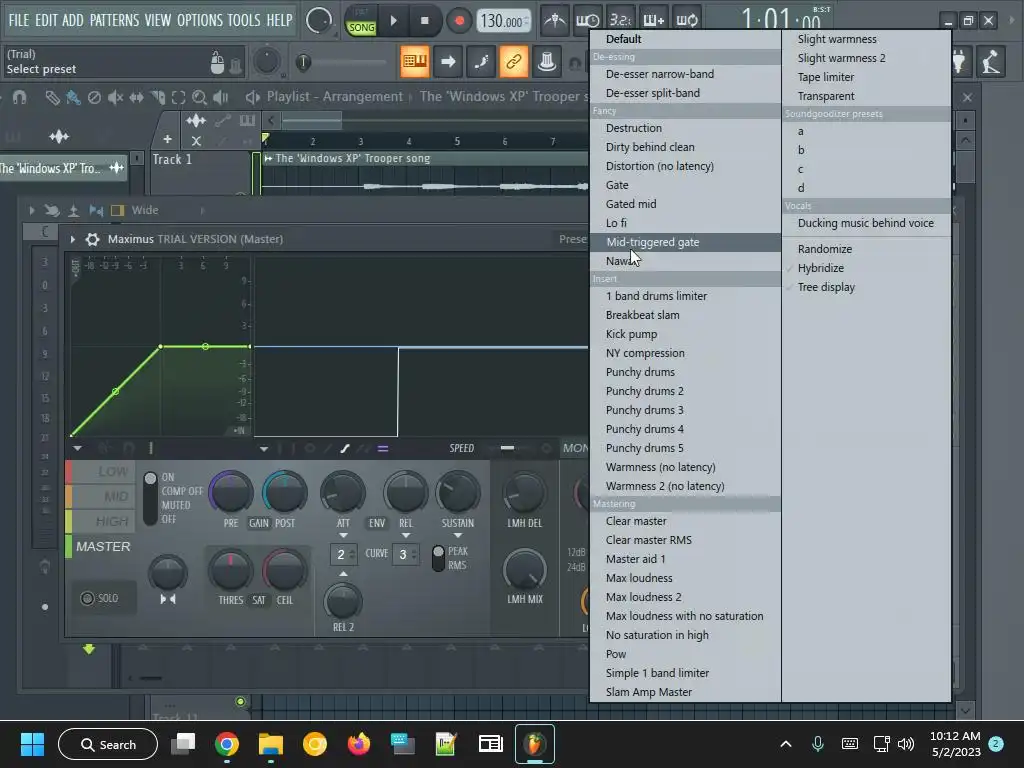
Task: Select the zoom magnifier tool in the Playlist
Action: click(199, 98)
